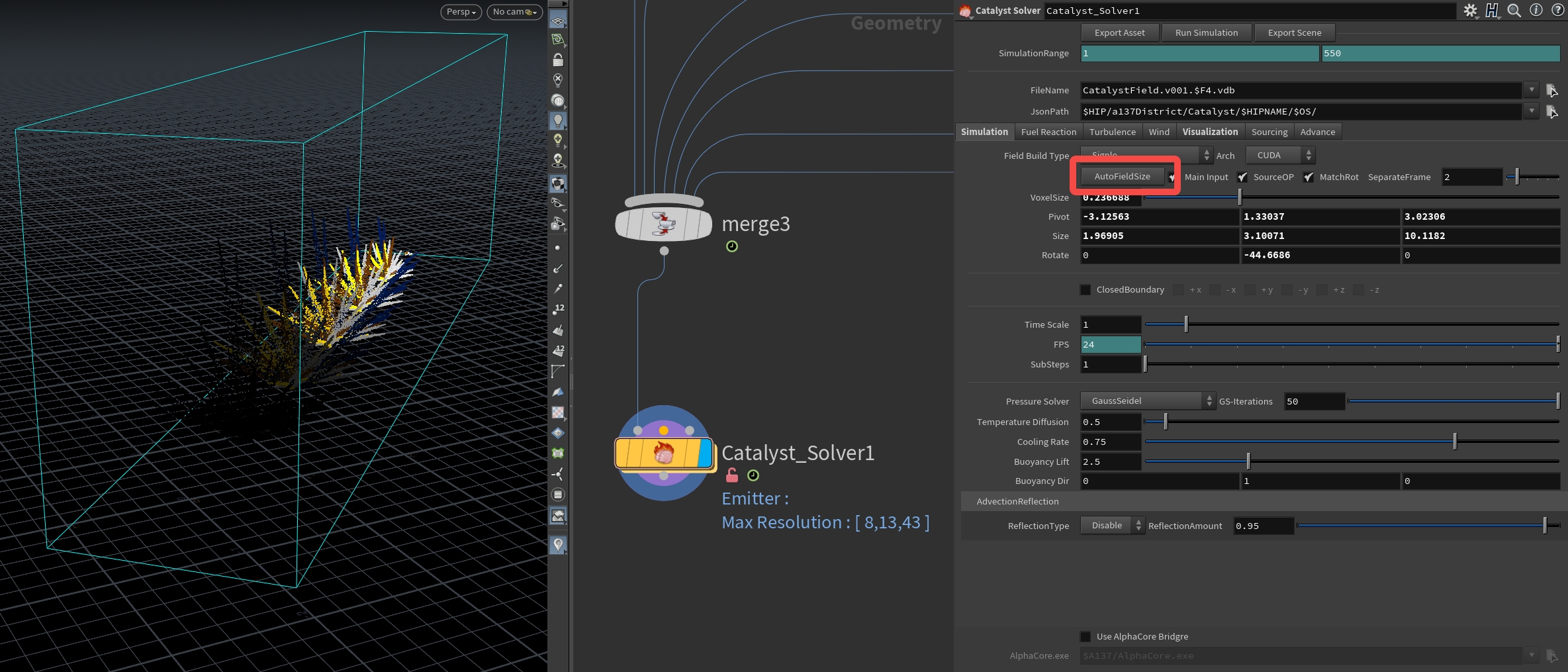
Task: Click the H icon in the parameter header
Action: tap(1492, 11)
